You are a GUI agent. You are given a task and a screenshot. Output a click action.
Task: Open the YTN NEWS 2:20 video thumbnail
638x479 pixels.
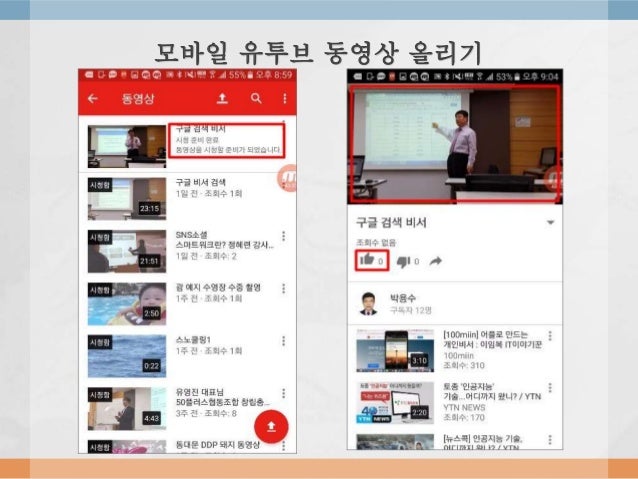click(x=395, y=403)
